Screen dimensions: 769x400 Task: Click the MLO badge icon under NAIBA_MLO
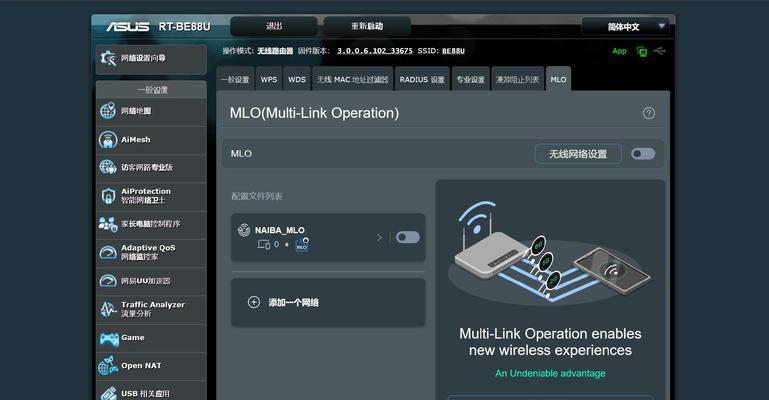(302, 245)
